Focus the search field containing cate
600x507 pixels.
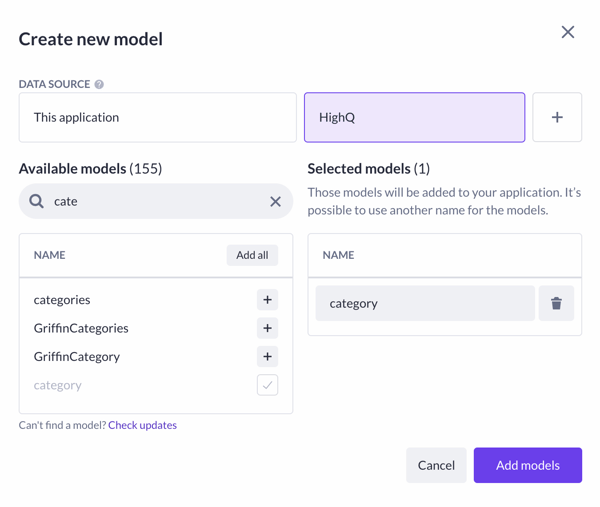pyautogui.click(x=156, y=201)
